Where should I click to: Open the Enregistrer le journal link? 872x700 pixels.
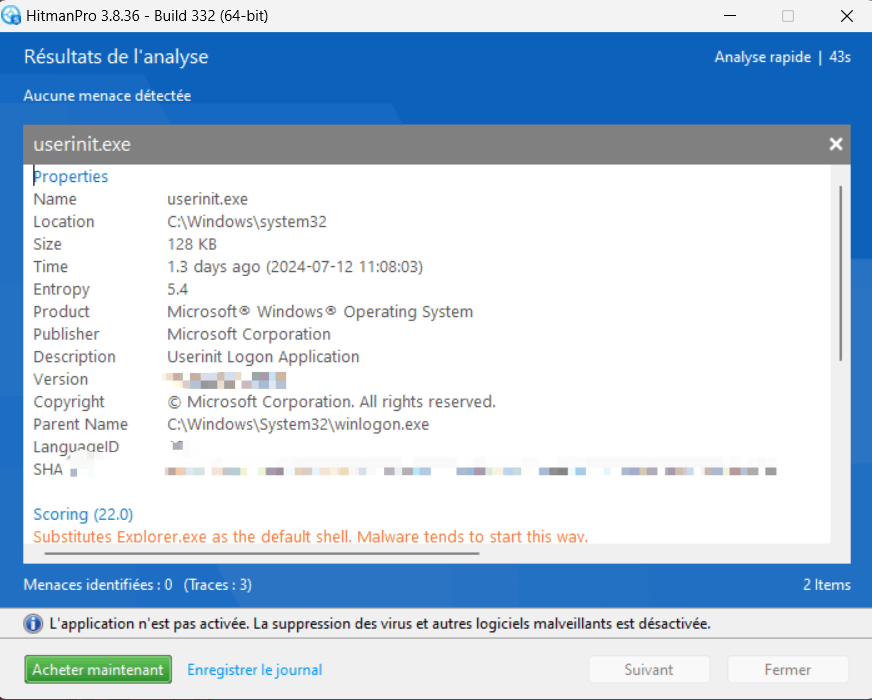click(x=255, y=670)
